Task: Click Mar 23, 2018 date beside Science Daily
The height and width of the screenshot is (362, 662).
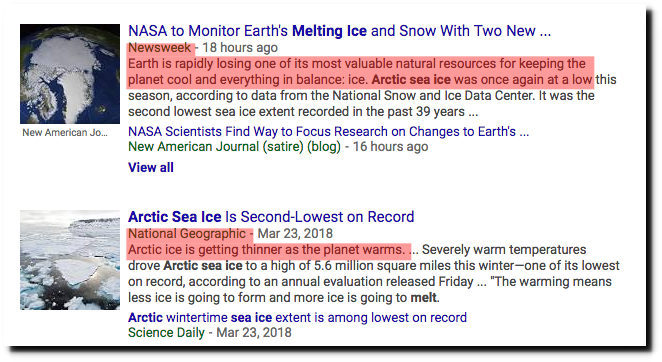Action: pos(254,332)
